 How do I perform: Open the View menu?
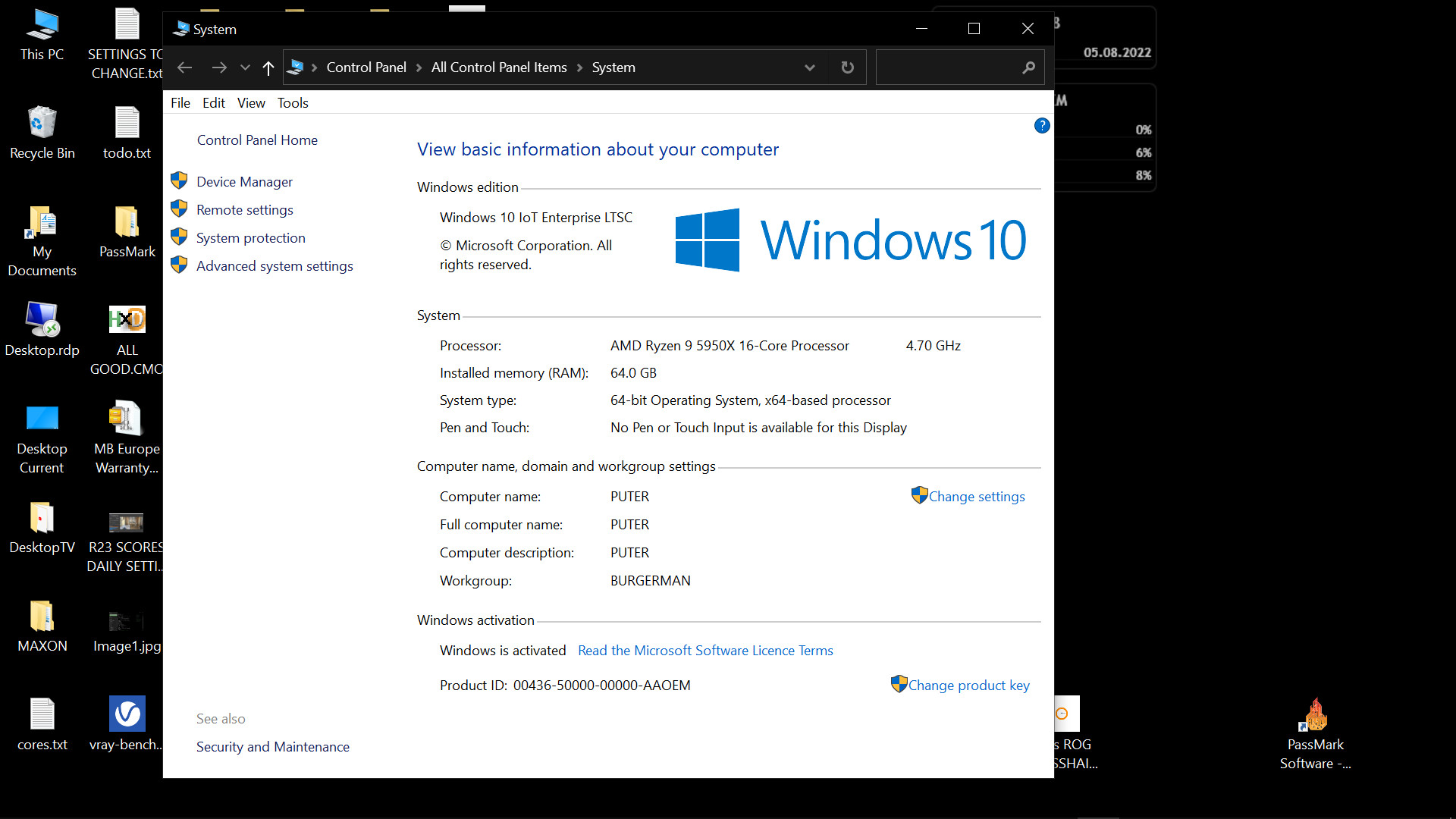click(250, 103)
